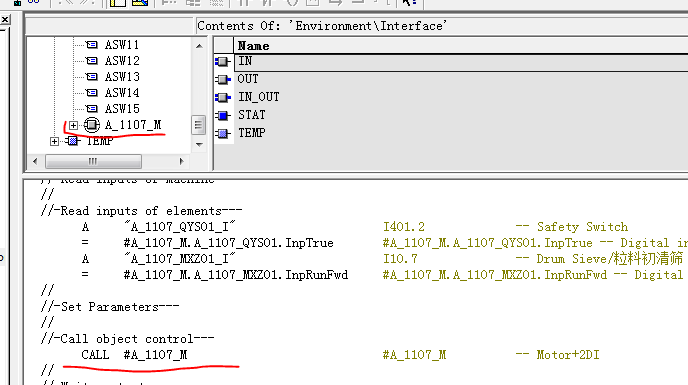Click the horizontal scroll left arrow
This screenshot has height=385, width=688.
coord(35,162)
